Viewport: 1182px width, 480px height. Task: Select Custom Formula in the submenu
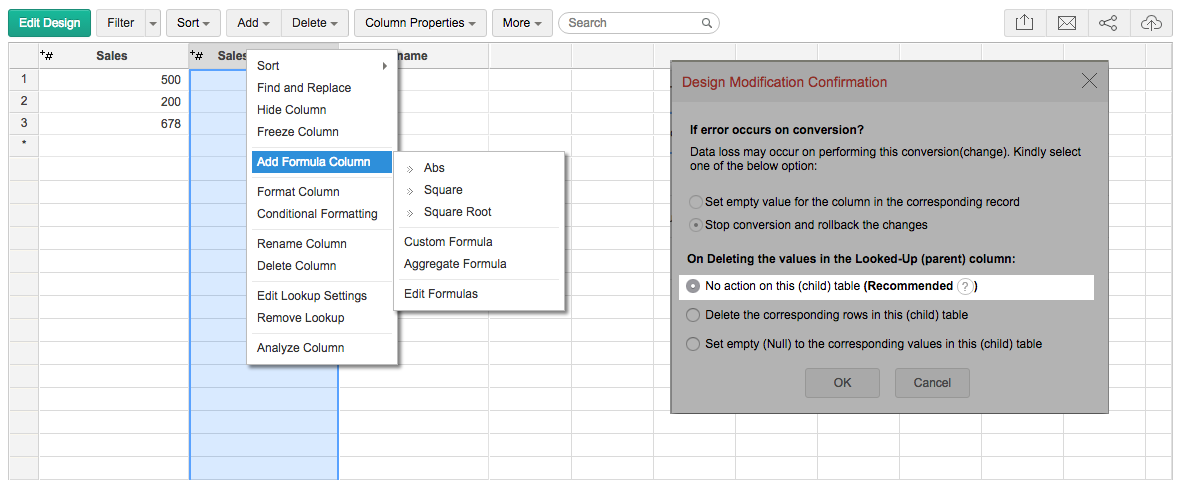[448, 242]
